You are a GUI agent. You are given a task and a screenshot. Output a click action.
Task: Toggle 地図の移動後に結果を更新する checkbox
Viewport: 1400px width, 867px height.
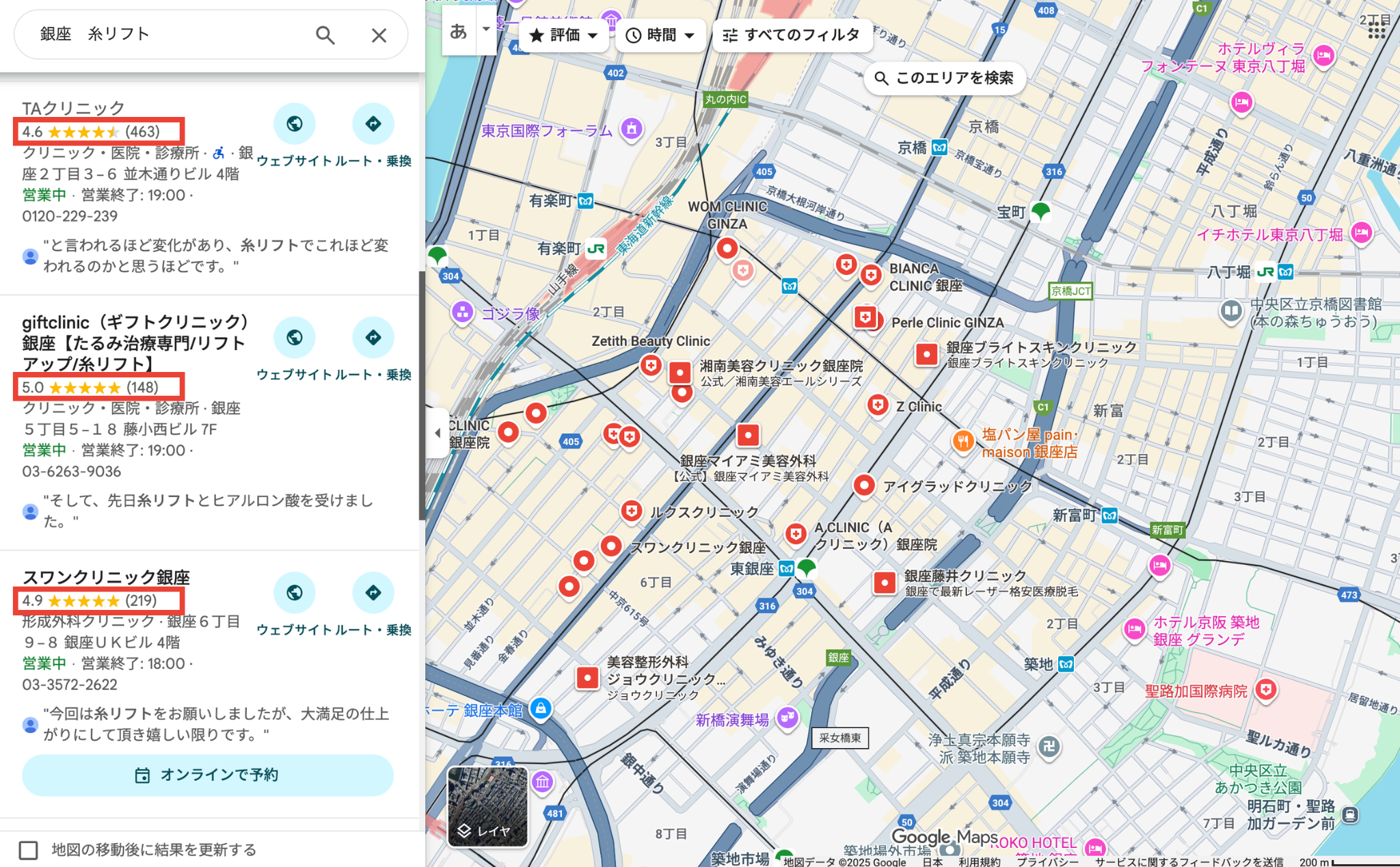point(29,850)
